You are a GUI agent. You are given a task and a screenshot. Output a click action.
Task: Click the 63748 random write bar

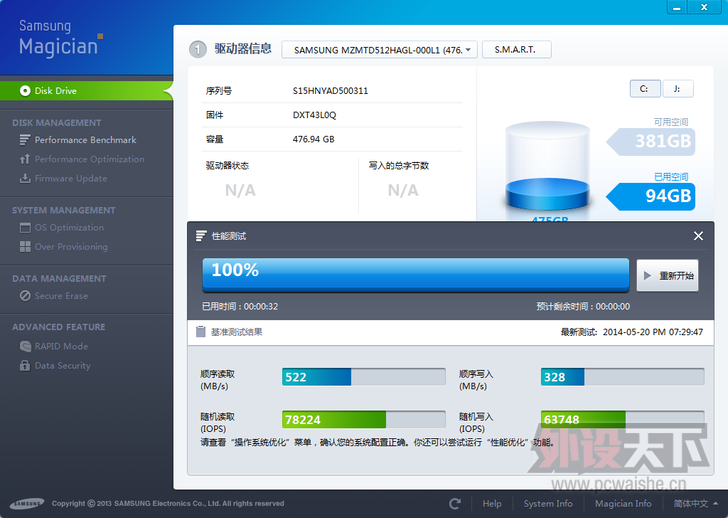(622, 419)
